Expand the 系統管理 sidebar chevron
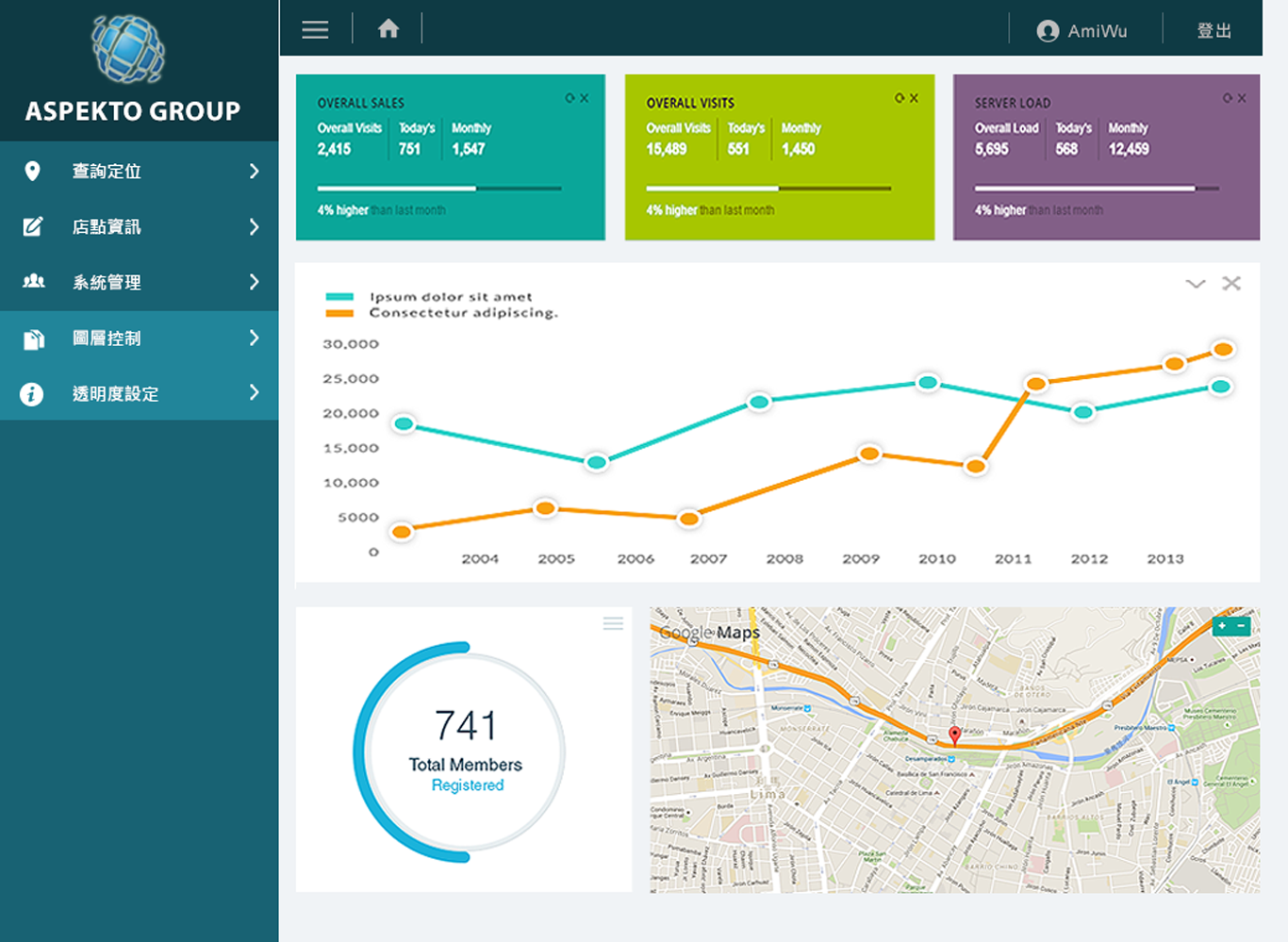Screen dimensions: 1288x942 point(254,282)
